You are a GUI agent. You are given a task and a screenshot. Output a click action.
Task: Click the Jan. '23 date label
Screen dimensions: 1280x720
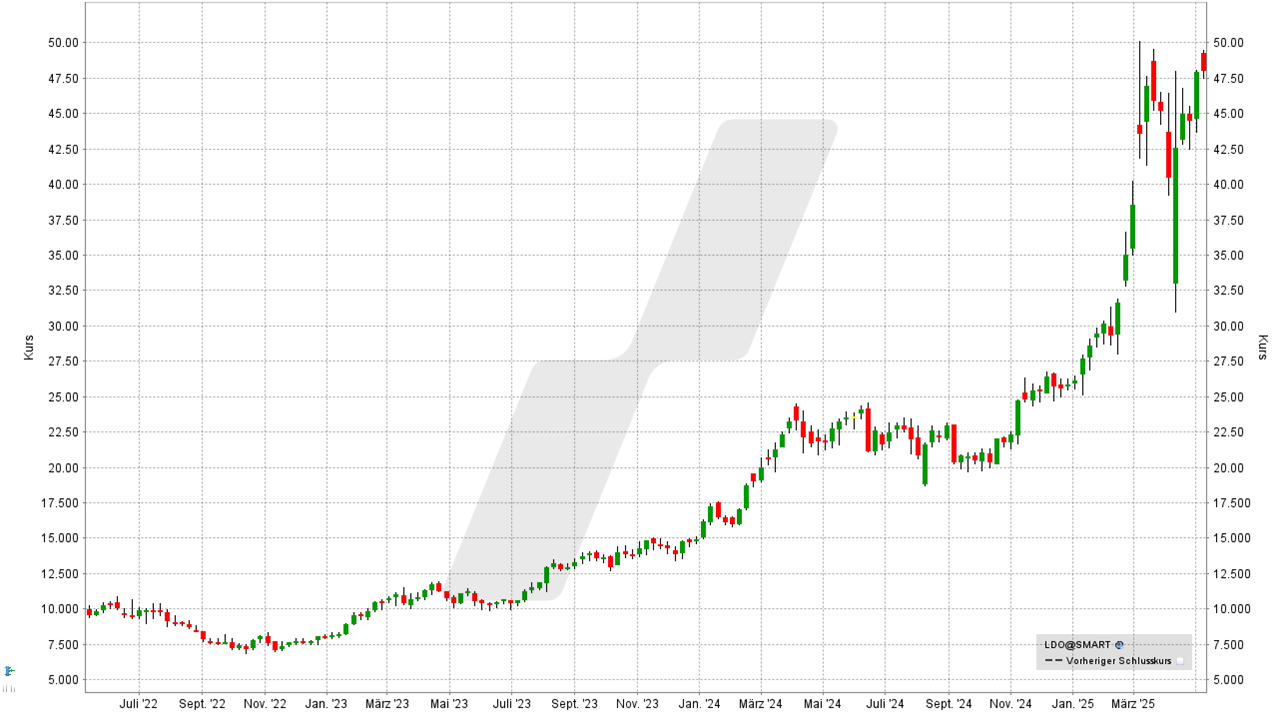(x=328, y=704)
